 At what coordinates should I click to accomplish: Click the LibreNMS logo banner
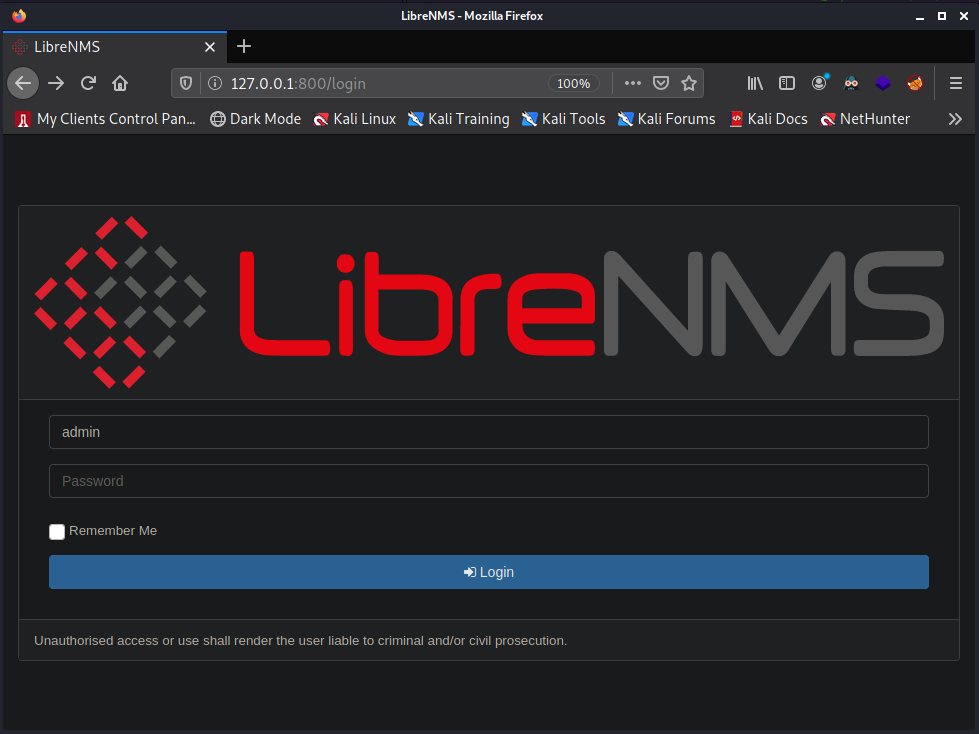coord(489,302)
